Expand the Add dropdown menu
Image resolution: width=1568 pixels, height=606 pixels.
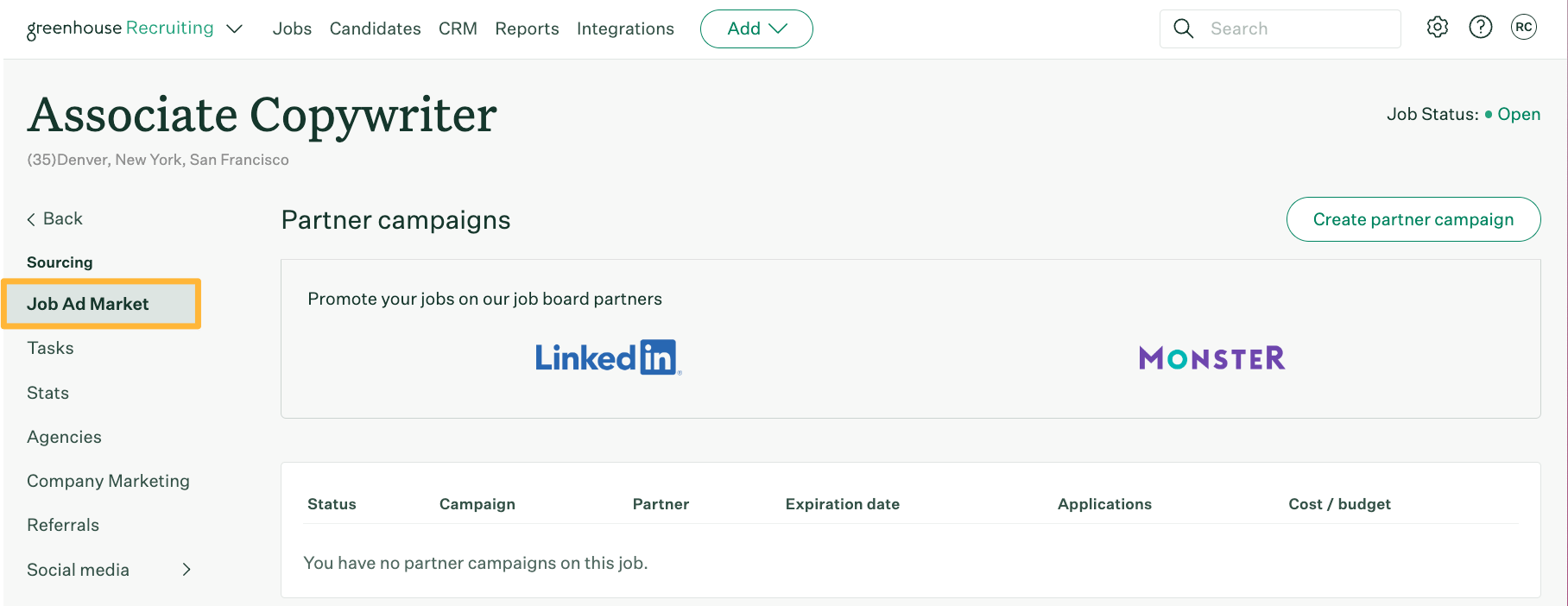[x=756, y=28]
